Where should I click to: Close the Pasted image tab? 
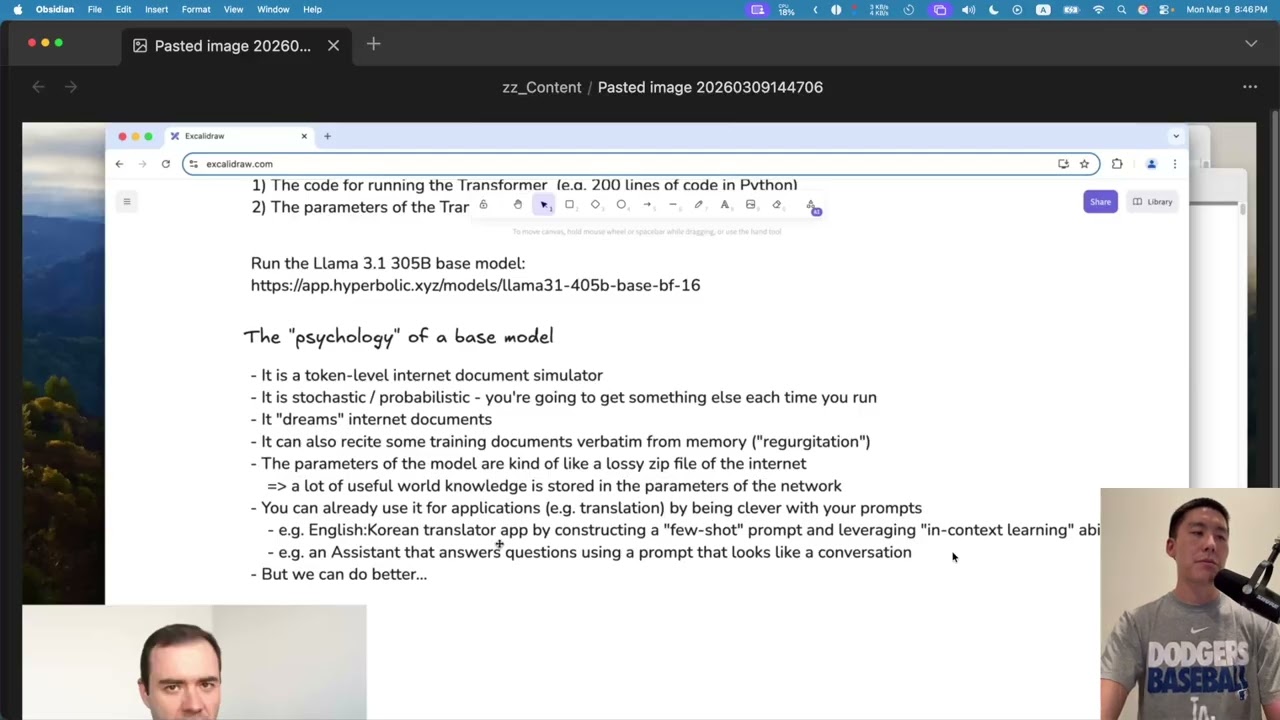(x=333, y=45)
